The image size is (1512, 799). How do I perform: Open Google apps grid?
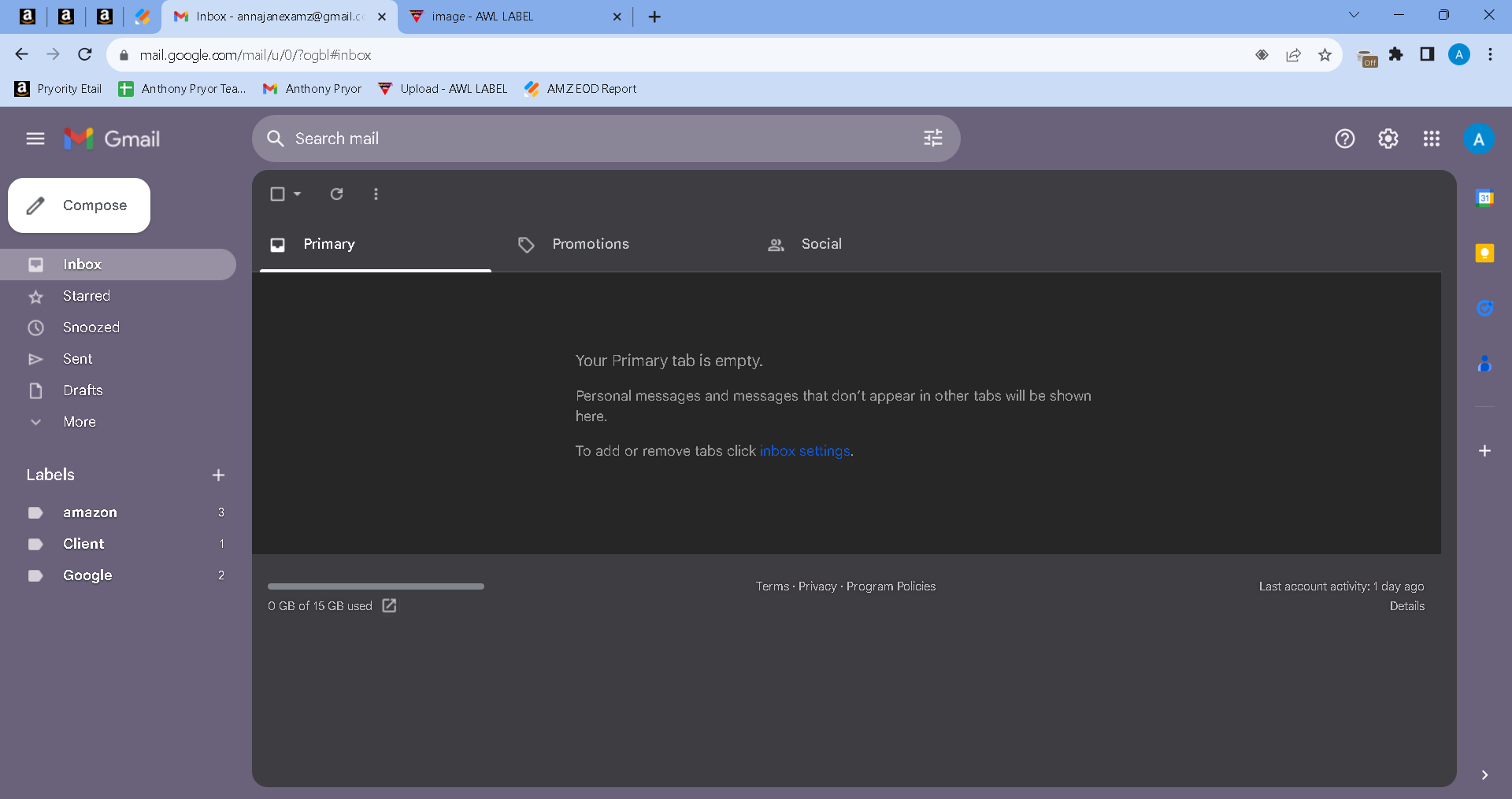[x=1432, y=139]
